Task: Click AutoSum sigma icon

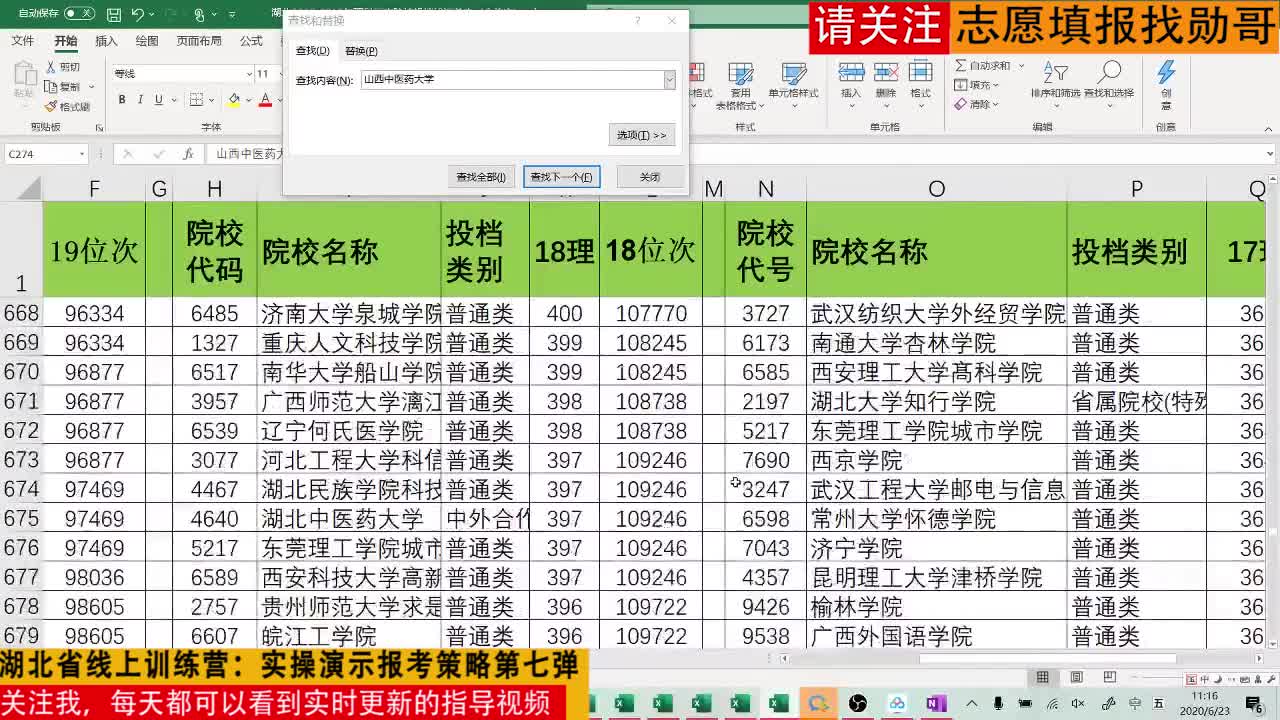Action: pyautogui.click(x=960, y=65)
